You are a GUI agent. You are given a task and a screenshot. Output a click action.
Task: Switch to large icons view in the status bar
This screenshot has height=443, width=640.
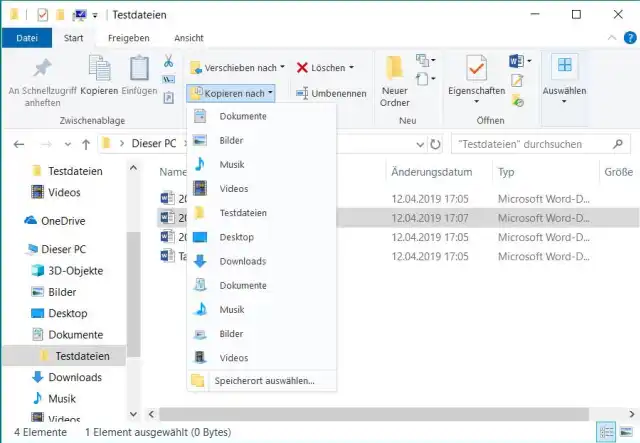(626, 433)
